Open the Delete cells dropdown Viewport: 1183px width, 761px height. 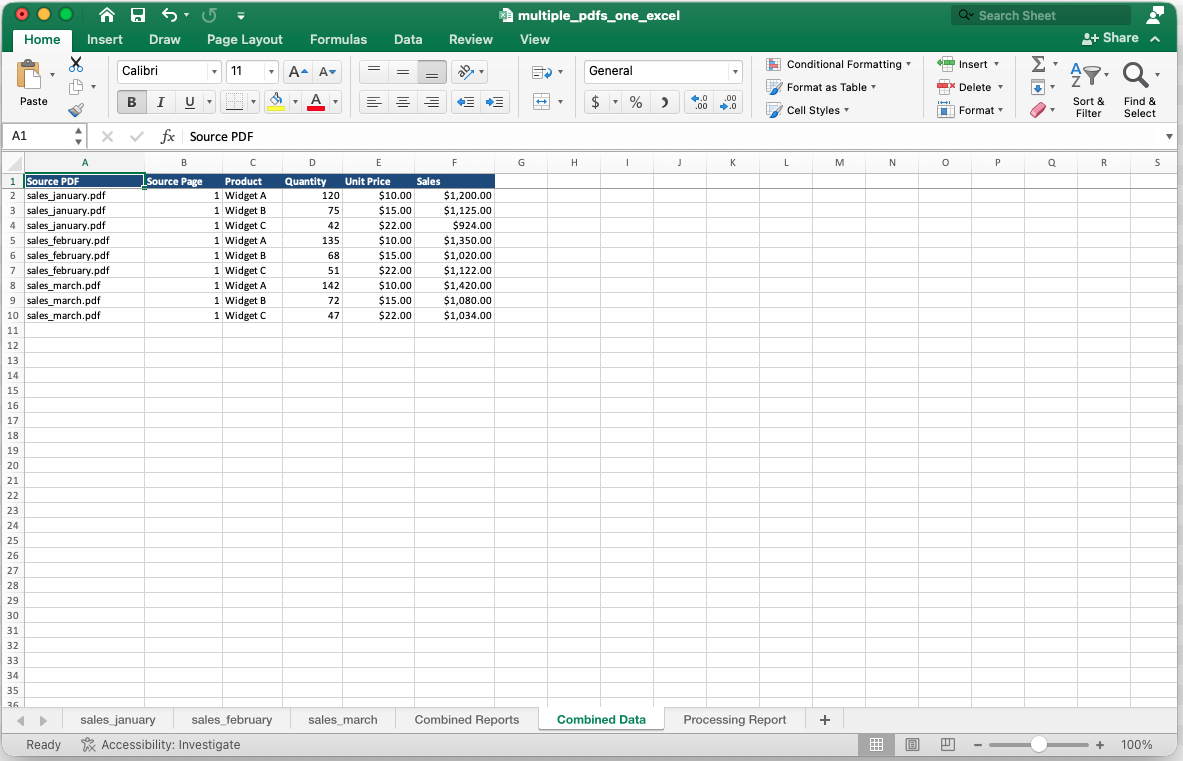tap(1000, 87)
